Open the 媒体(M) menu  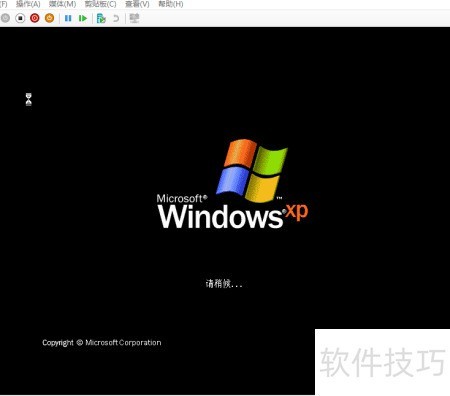pyautogui.click(x=62, y=4)
